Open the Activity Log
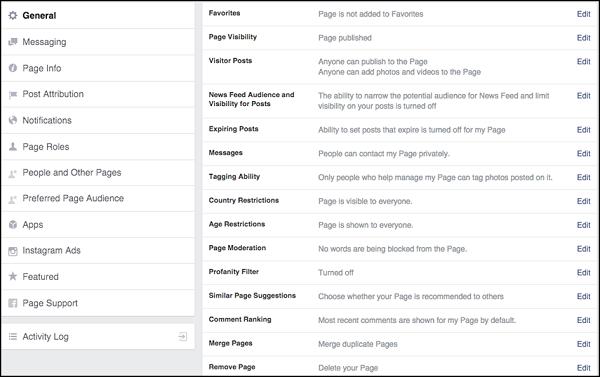Viewport: 600px width, 377px height. pyautogui.click(x=98, y=337)
